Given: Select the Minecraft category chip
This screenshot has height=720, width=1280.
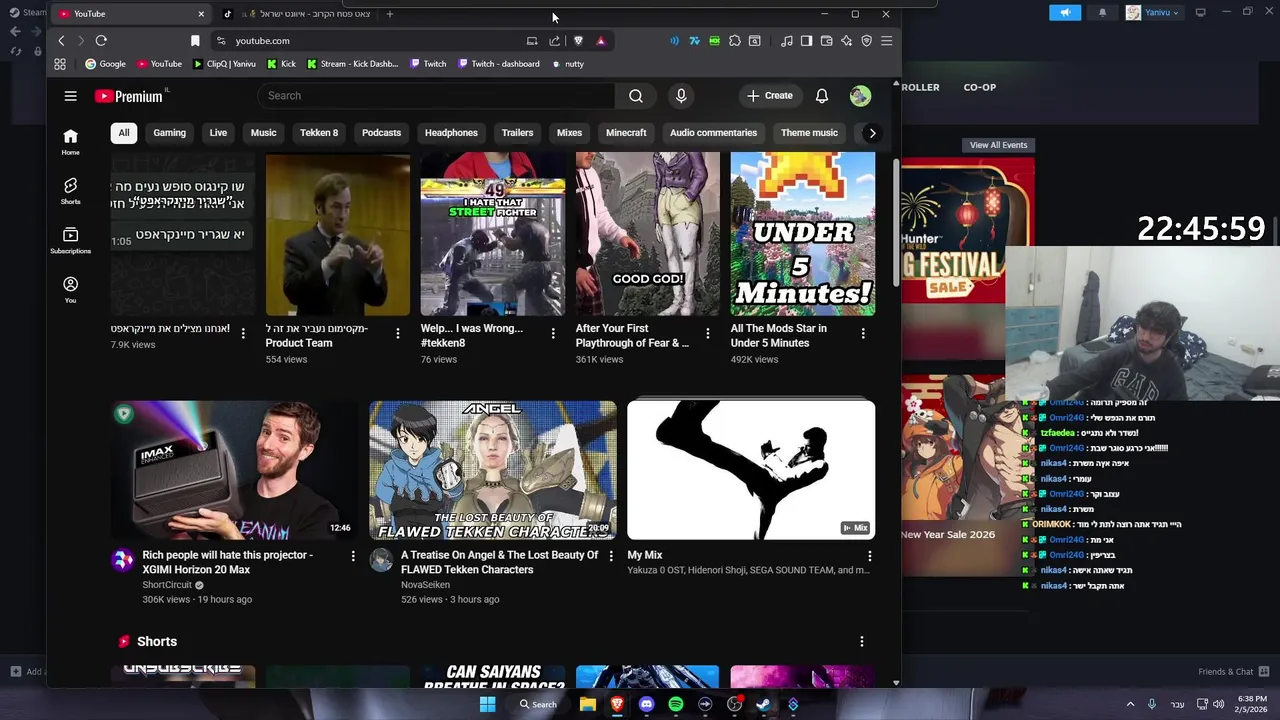Looking at the screenshot, I should pyautogui.click(x=626, y=133).
